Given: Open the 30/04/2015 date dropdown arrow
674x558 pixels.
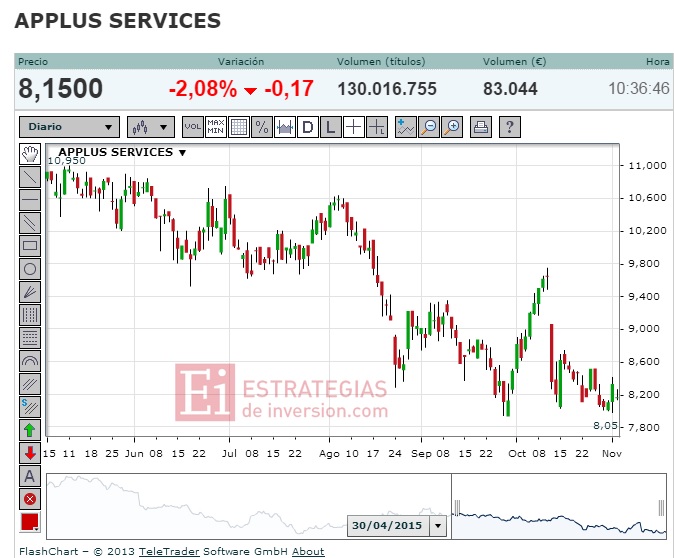Looking at the screenshot, I should tap(438, 525).
